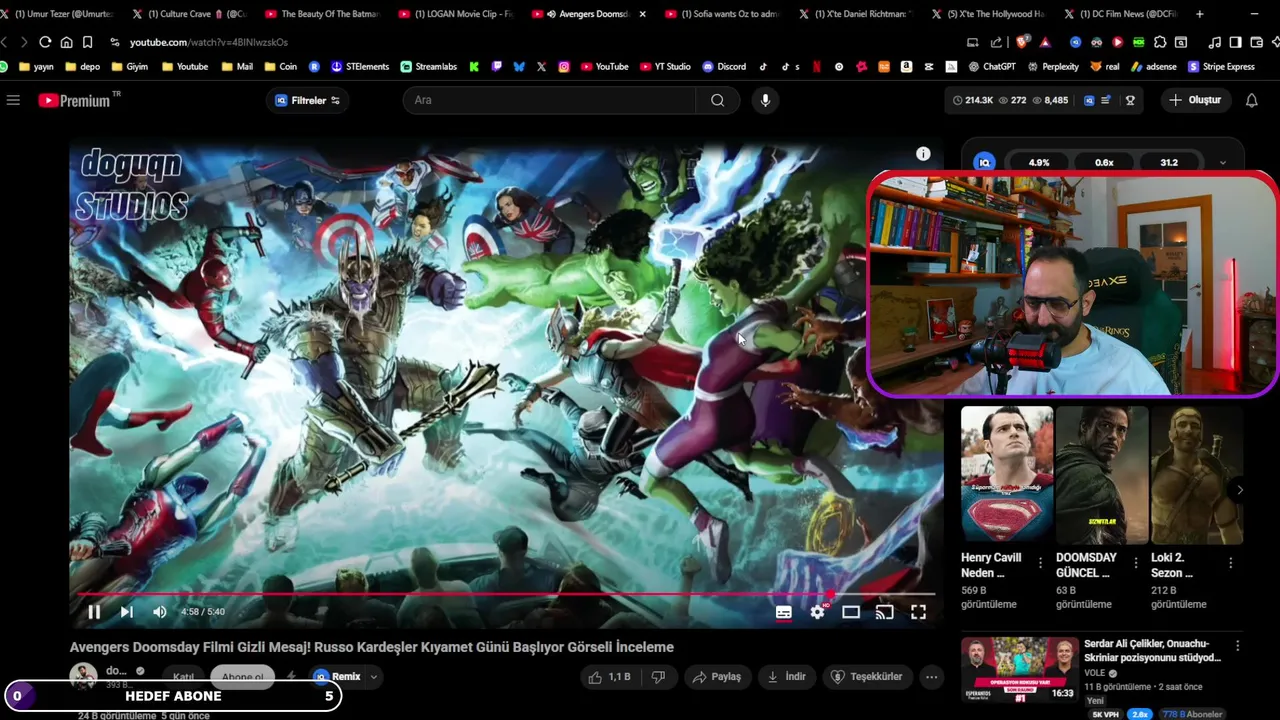Open the Coin bookmarks folder
This screenshot has height=720, width=1280.
(280, 67)
